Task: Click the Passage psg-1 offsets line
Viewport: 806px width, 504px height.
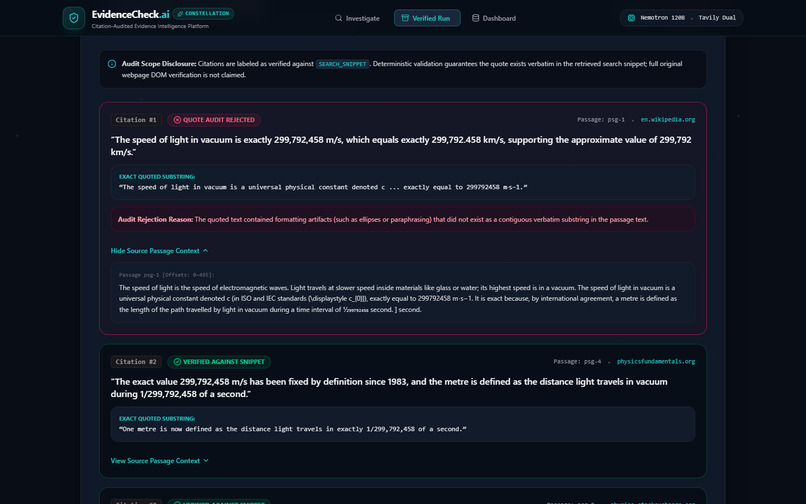Action: (167, 275)
